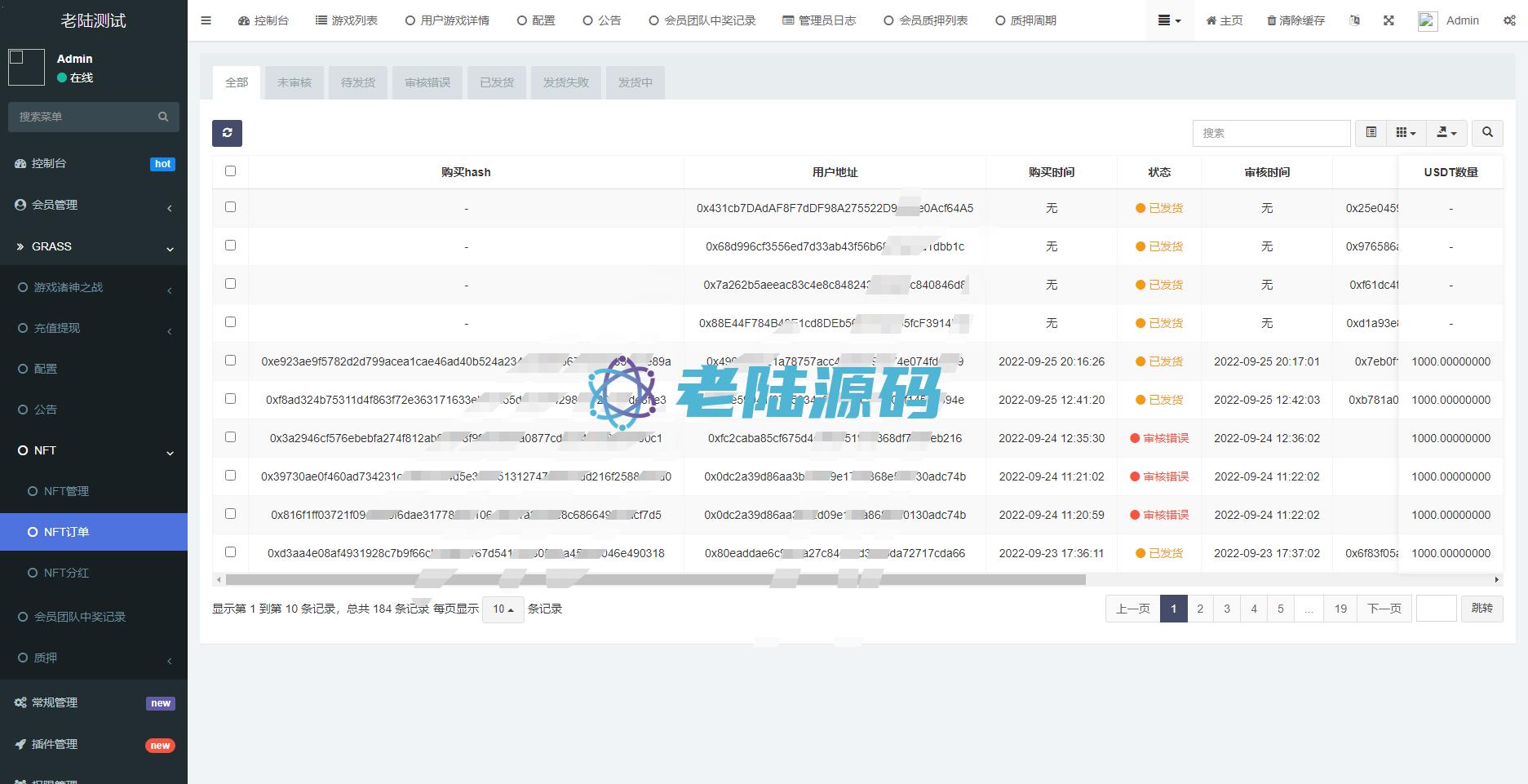Open NFT管理 in the sidebar
The height and width of the screenshot is (784, 1528).
(x=66, y=491)
